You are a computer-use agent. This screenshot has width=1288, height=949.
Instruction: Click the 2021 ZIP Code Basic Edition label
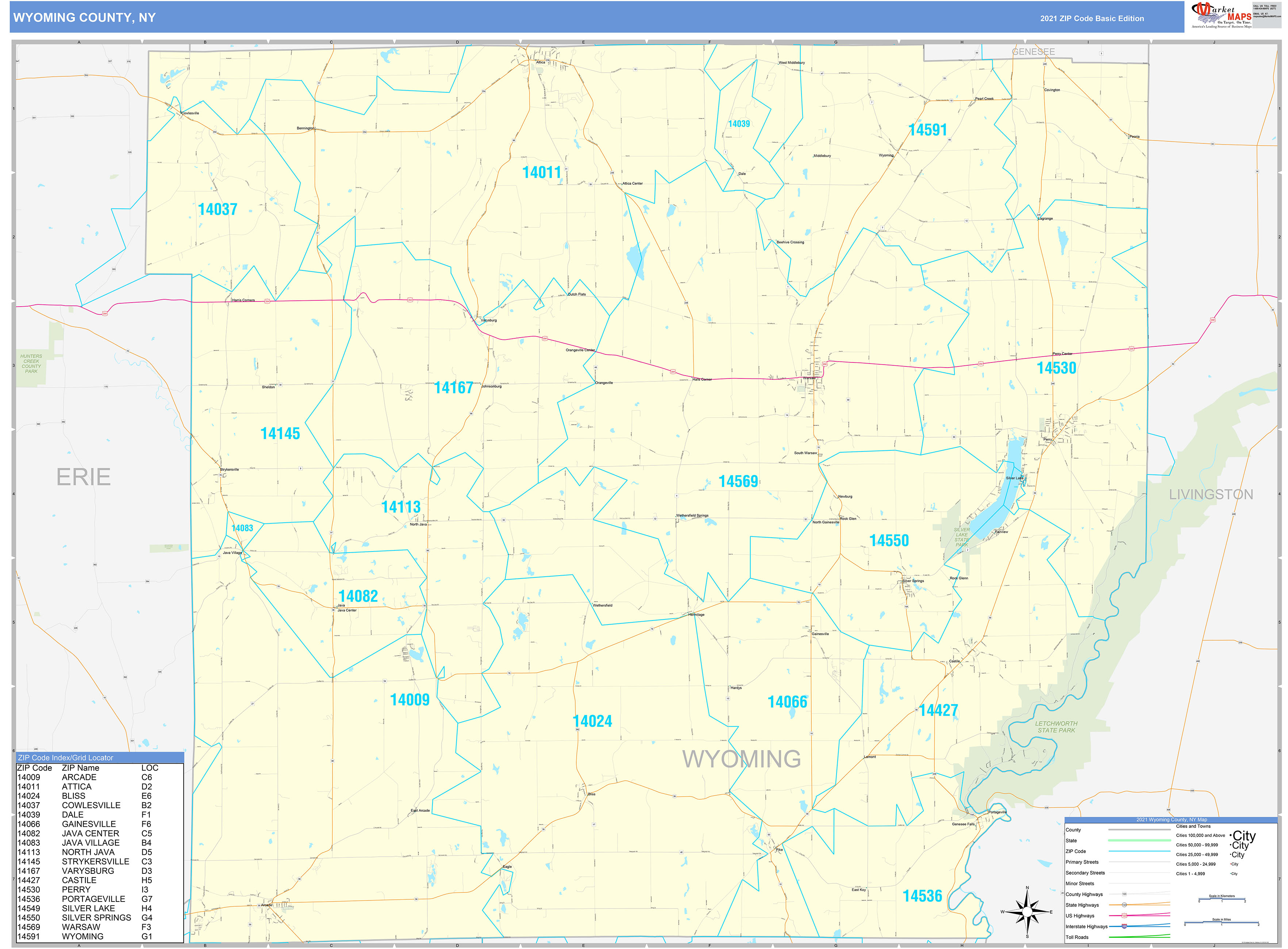click(1092, 18)
